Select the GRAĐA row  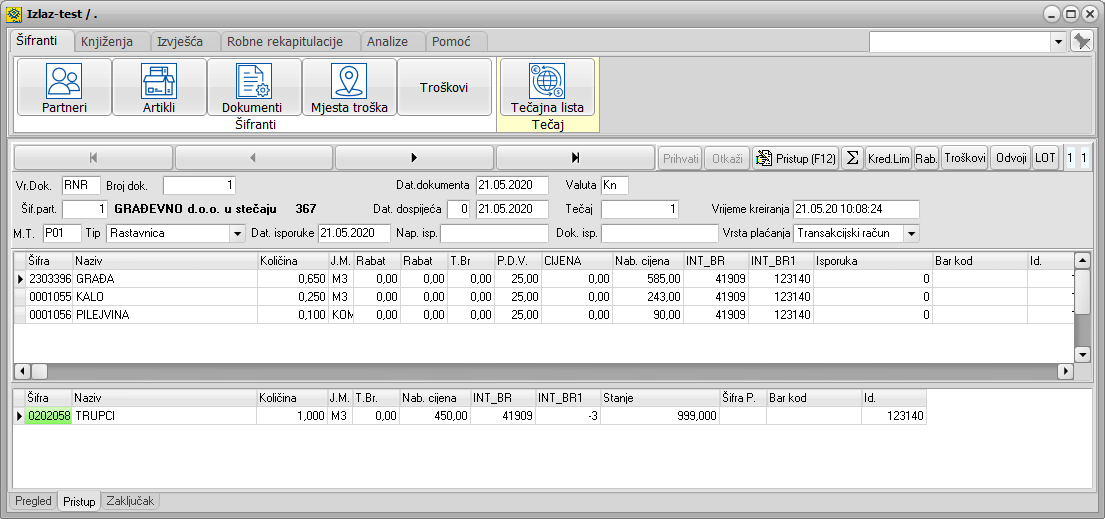click(x=543, y=279)
